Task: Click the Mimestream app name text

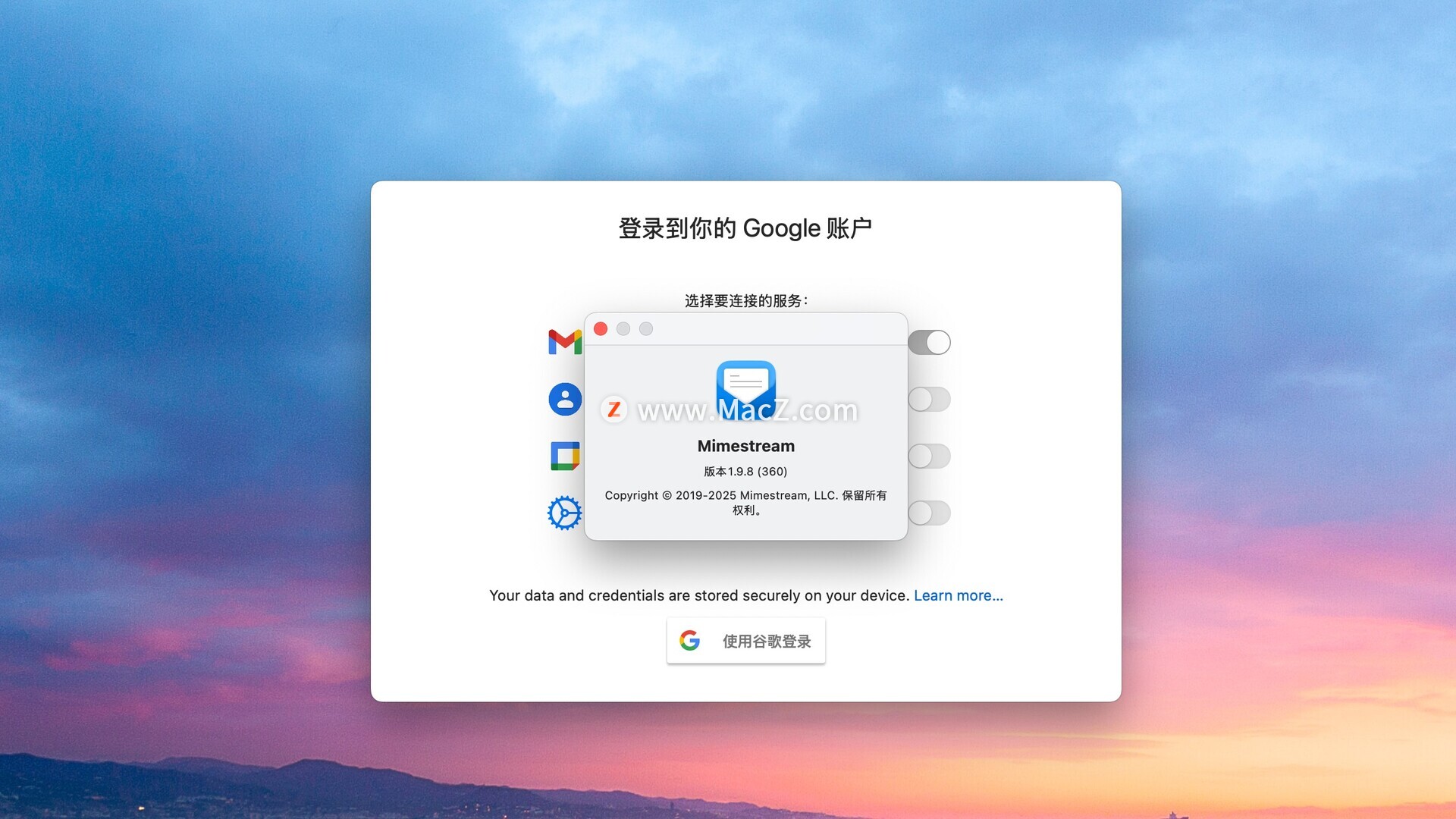Action: [x=745, y=446]
